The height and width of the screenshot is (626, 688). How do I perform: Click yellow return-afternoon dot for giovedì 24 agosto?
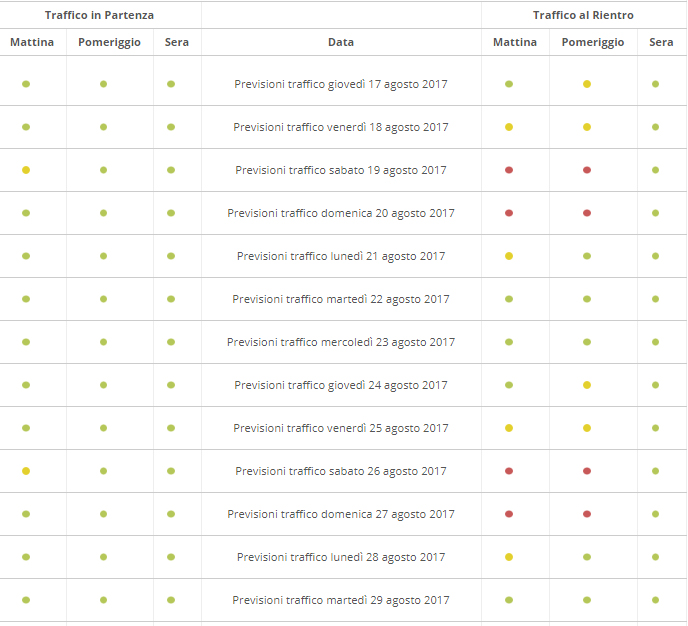(587, 385)
